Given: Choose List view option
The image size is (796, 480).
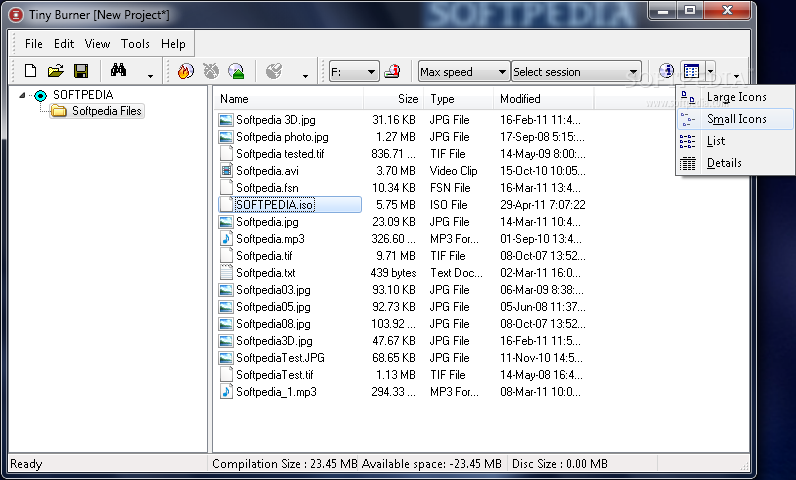Looking at the screenshot, I should click(736, 141).
